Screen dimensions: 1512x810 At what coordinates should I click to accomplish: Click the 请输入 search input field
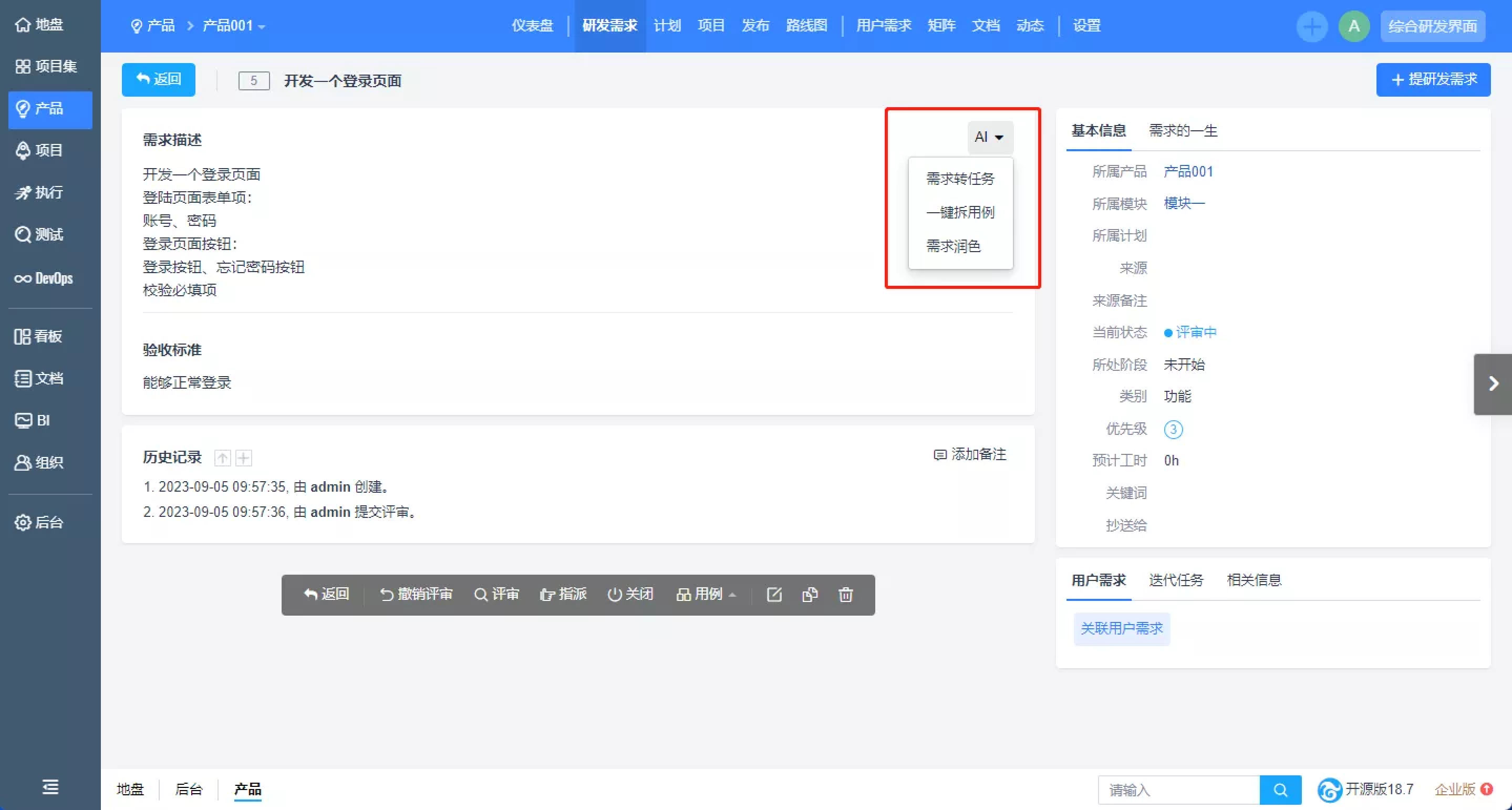point(1178,790)
